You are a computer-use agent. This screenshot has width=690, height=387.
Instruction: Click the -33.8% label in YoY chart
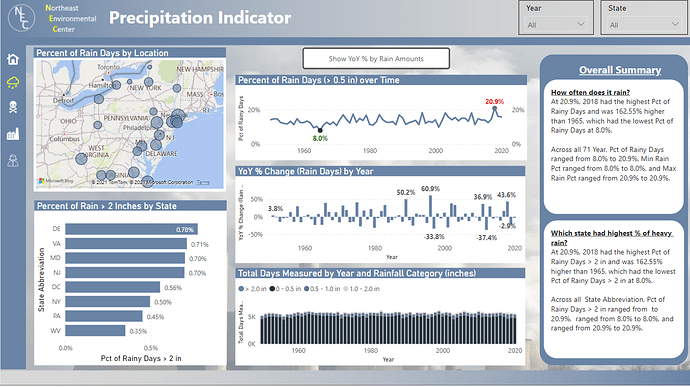click(434, 237)
